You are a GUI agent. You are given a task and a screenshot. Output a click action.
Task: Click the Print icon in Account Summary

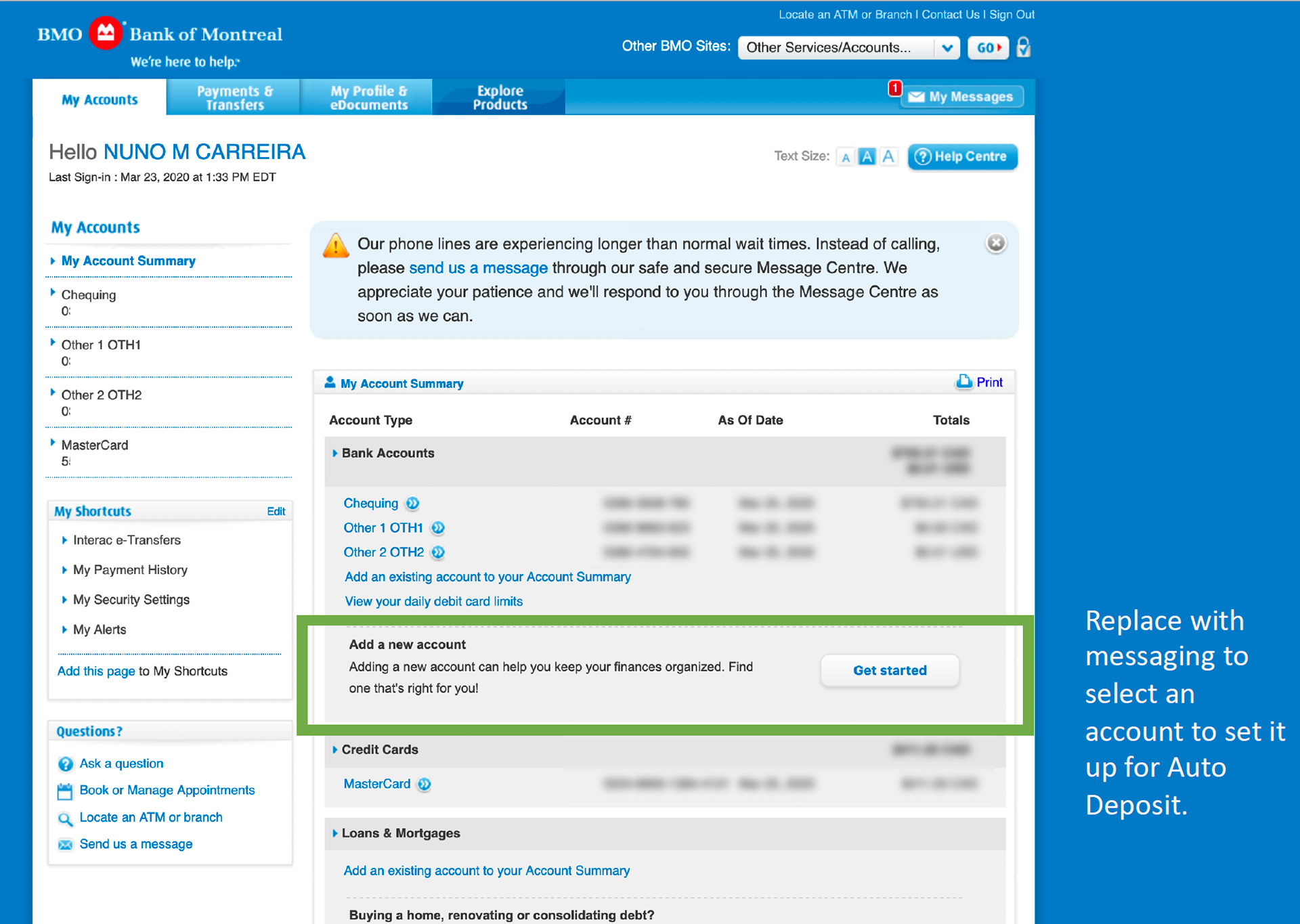963,382
